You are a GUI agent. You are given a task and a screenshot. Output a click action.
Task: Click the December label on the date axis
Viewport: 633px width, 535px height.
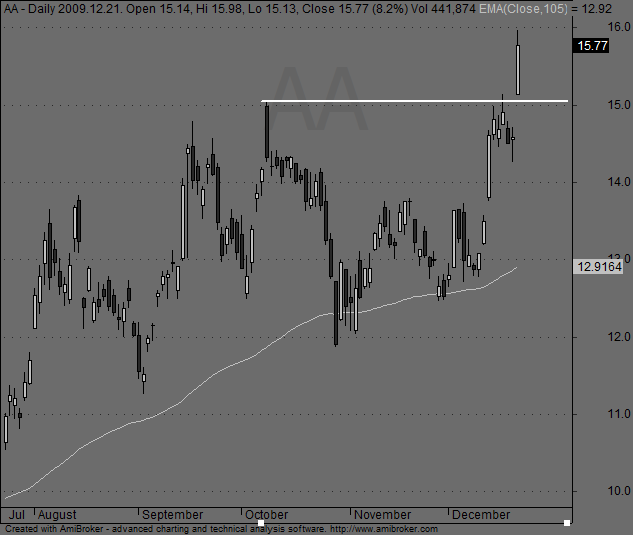pyautogui.click(x=481, y=515)
